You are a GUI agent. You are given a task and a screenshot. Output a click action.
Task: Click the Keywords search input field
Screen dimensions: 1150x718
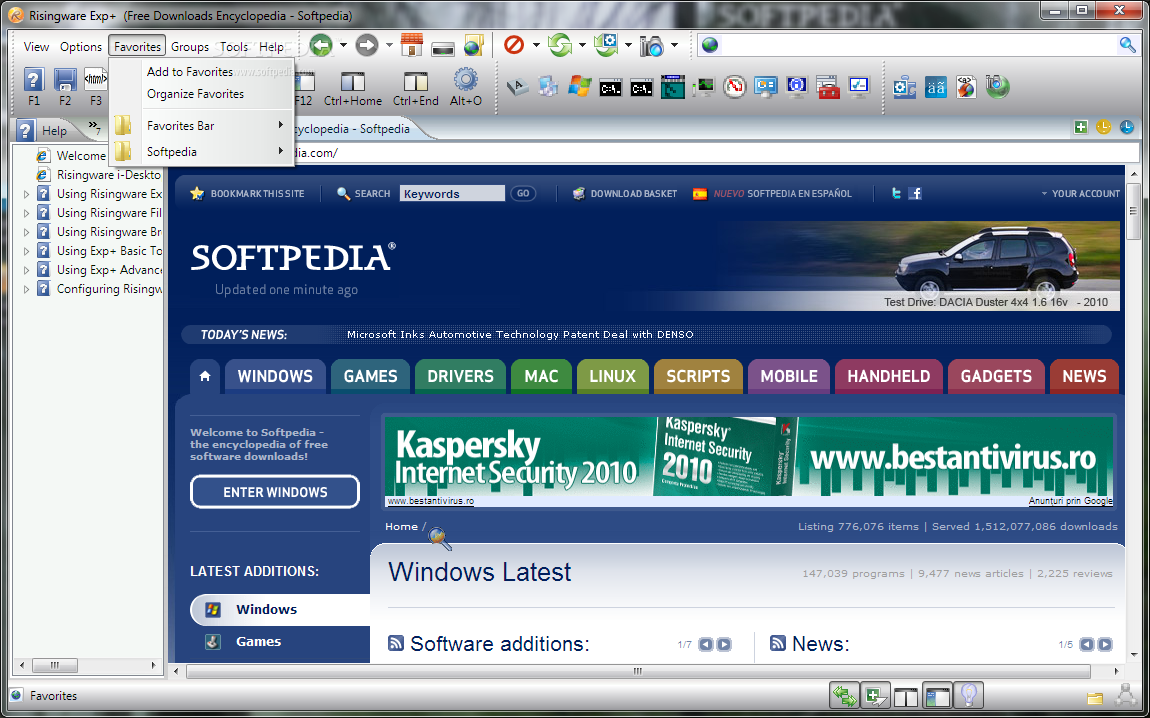pos(453,194)
